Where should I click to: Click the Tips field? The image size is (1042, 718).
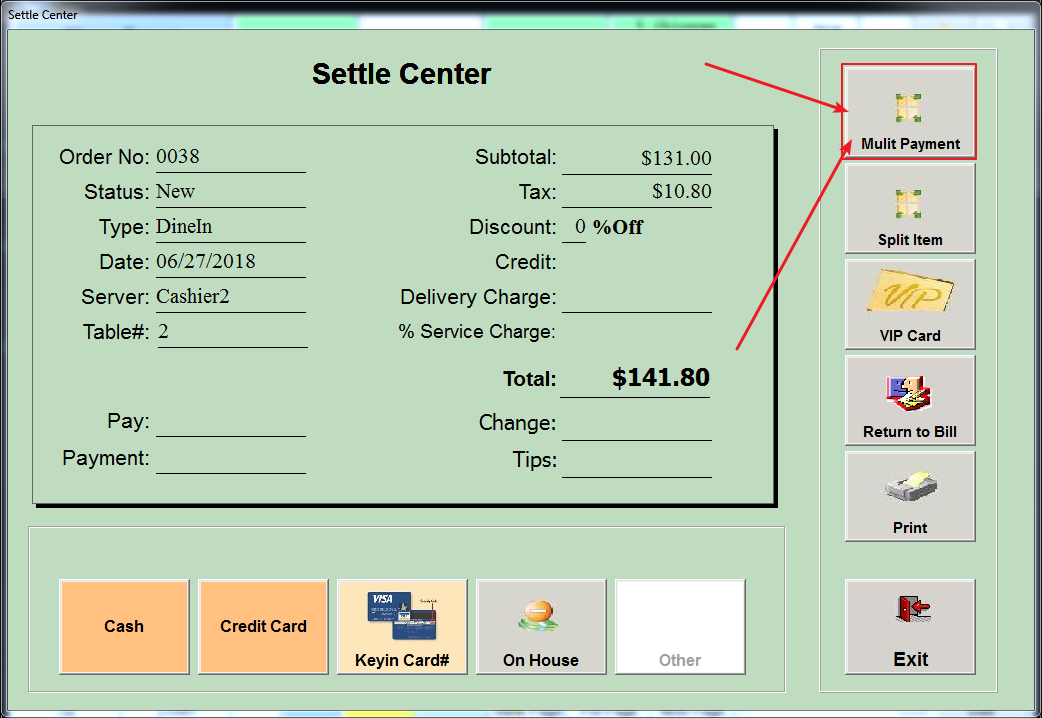pyautogui.click(x=637, y=461)
